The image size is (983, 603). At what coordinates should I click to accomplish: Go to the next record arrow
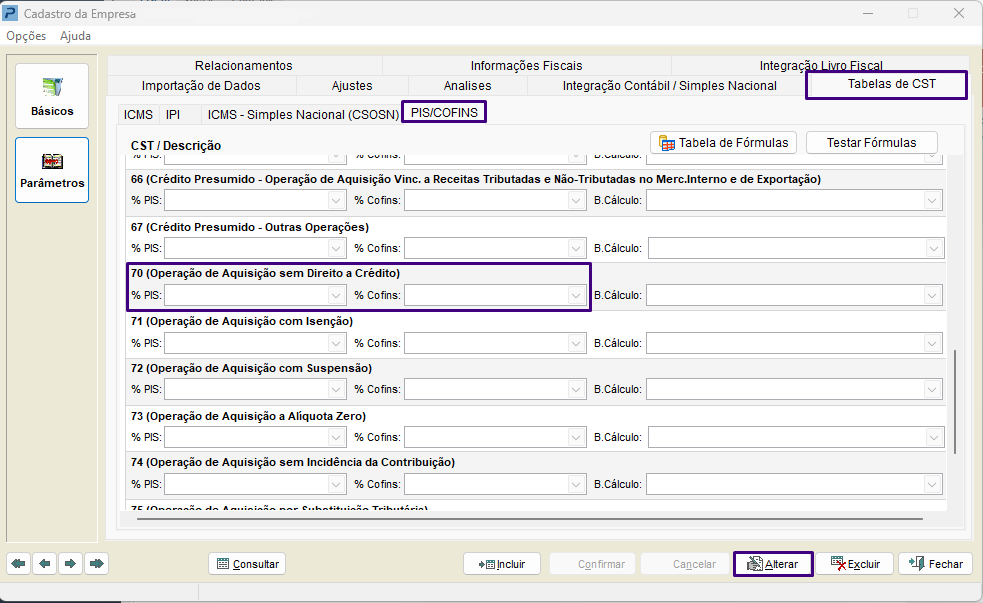click(x=70, y=564)
